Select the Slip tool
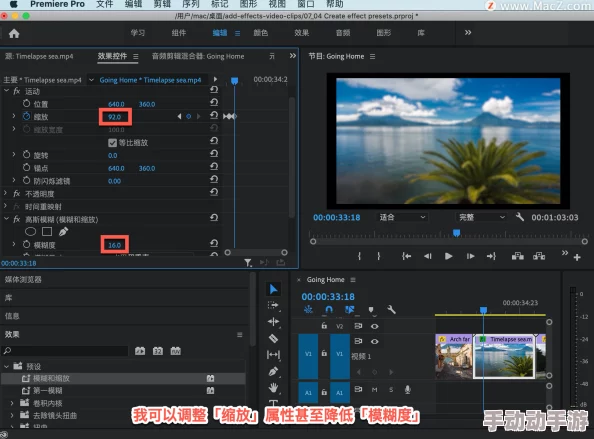Viewport: 594px width, 439px height. coord(273,355)
